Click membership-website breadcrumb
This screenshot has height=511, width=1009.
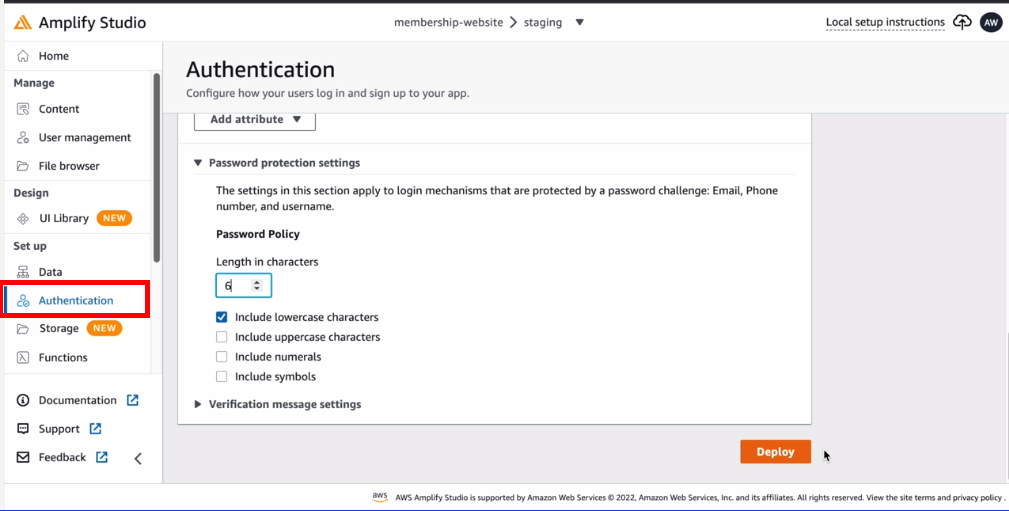(448, 23)
